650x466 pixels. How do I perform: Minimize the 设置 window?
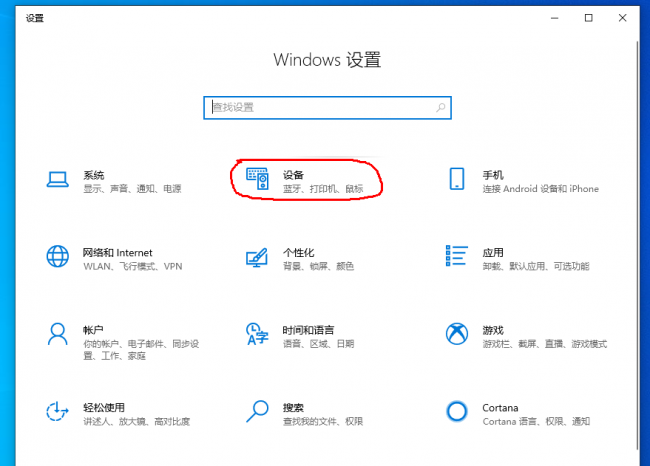pos(554,18)
